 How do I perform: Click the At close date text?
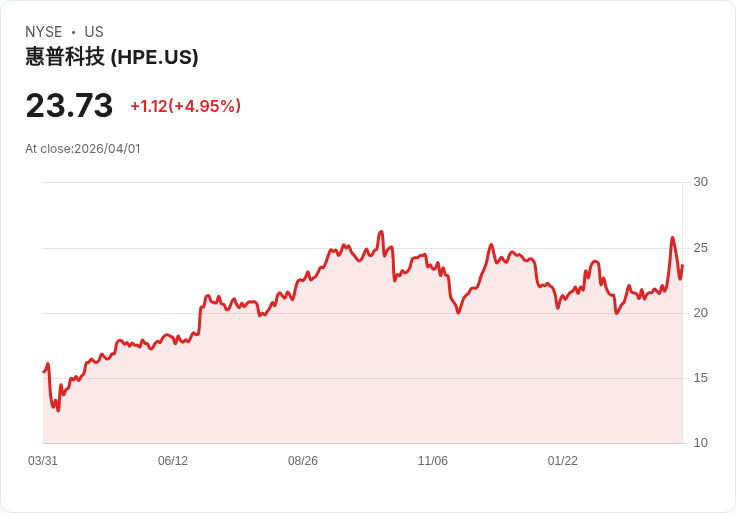pos(83,149)
